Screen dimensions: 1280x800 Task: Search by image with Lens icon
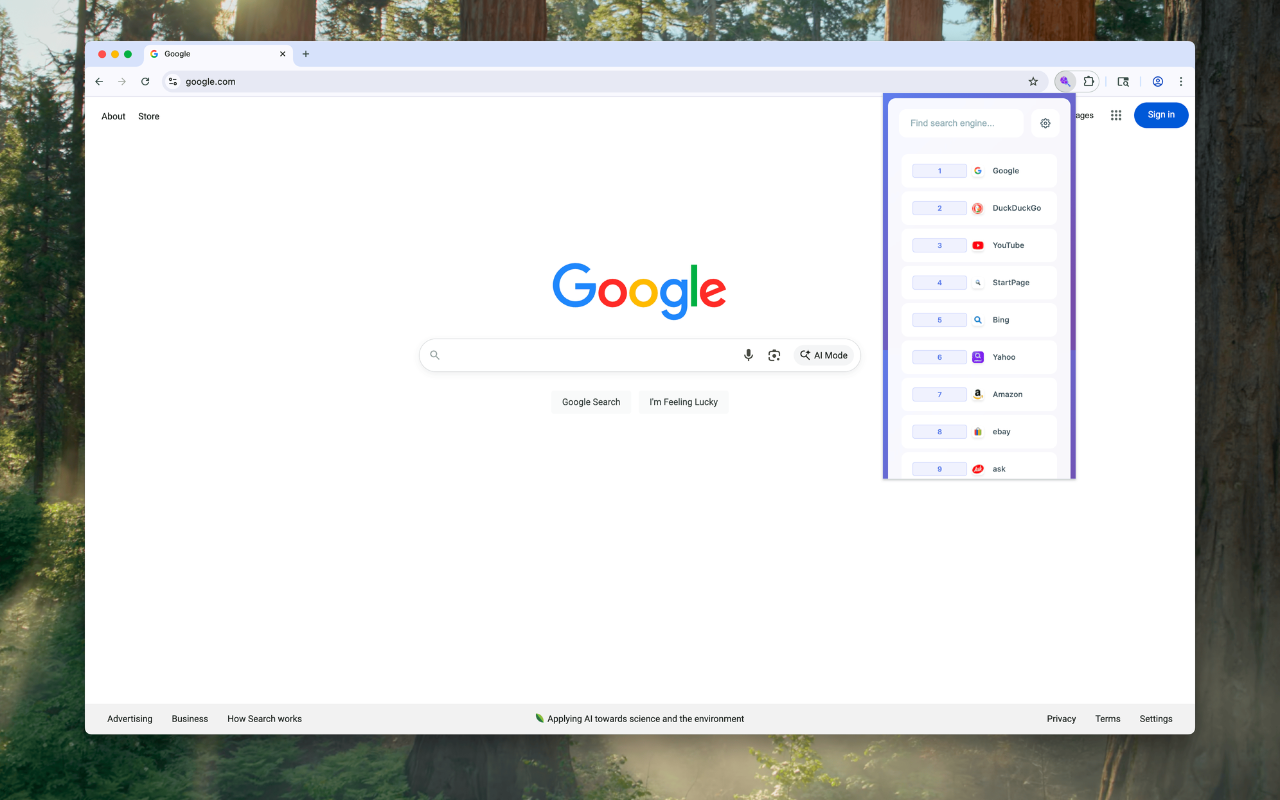point(774,355)
